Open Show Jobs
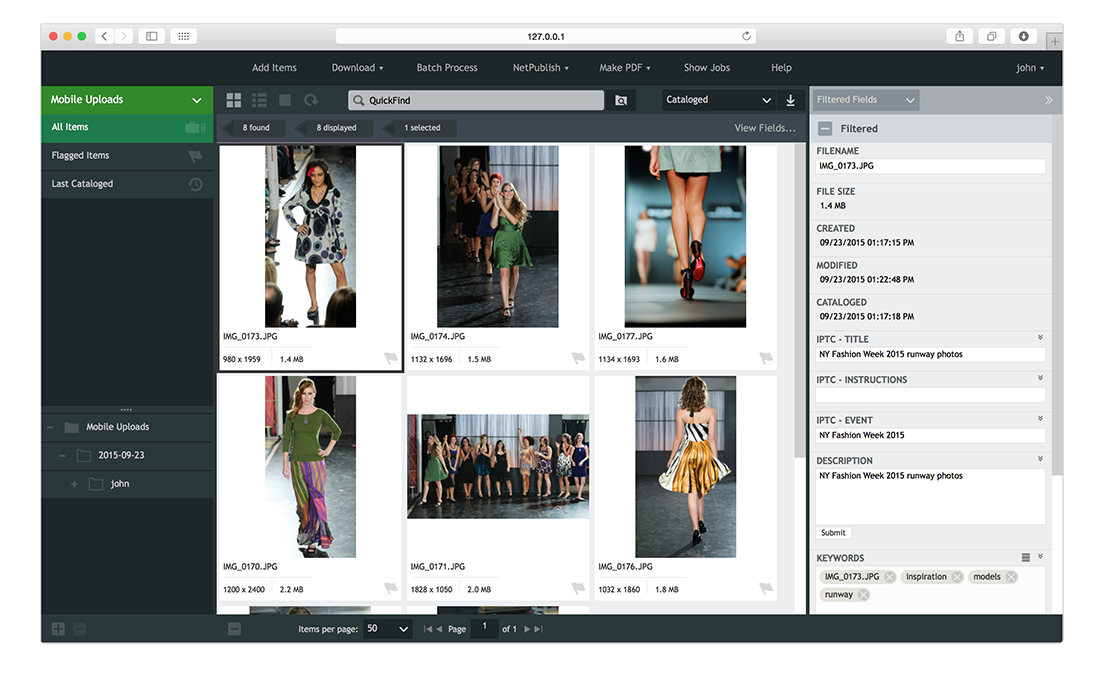Image resolution: width=1103 pixels, height=700 pixels. [x=707, y=68]
